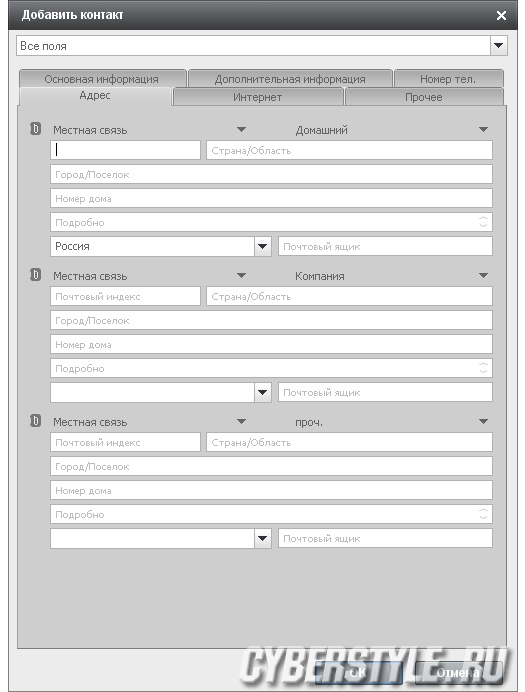Open the empty country dropdown in проч. block
525x692 pixels.
(x=262, y=538)
